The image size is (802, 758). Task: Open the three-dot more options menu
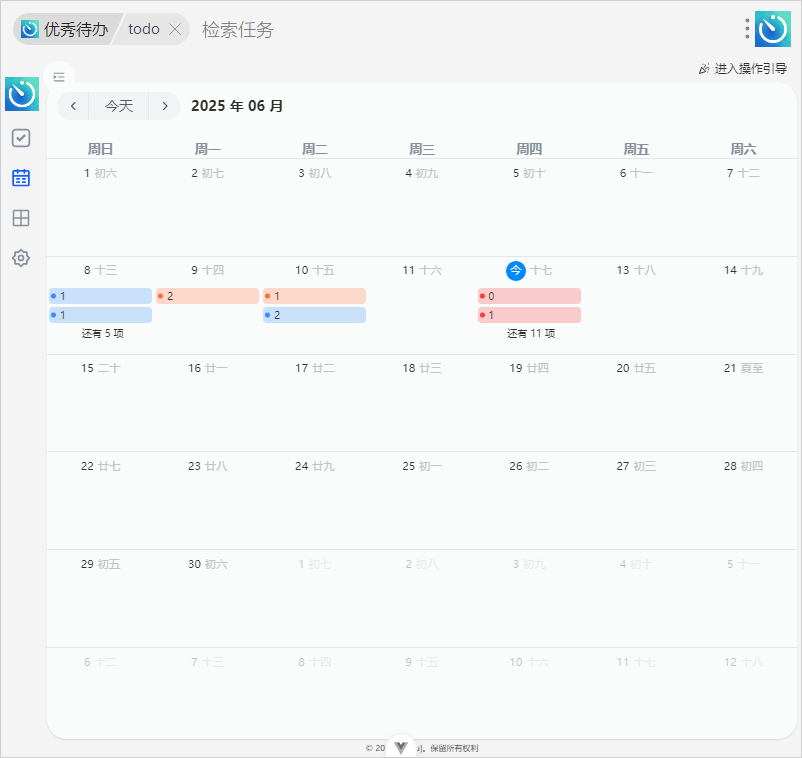coord(747,29)
